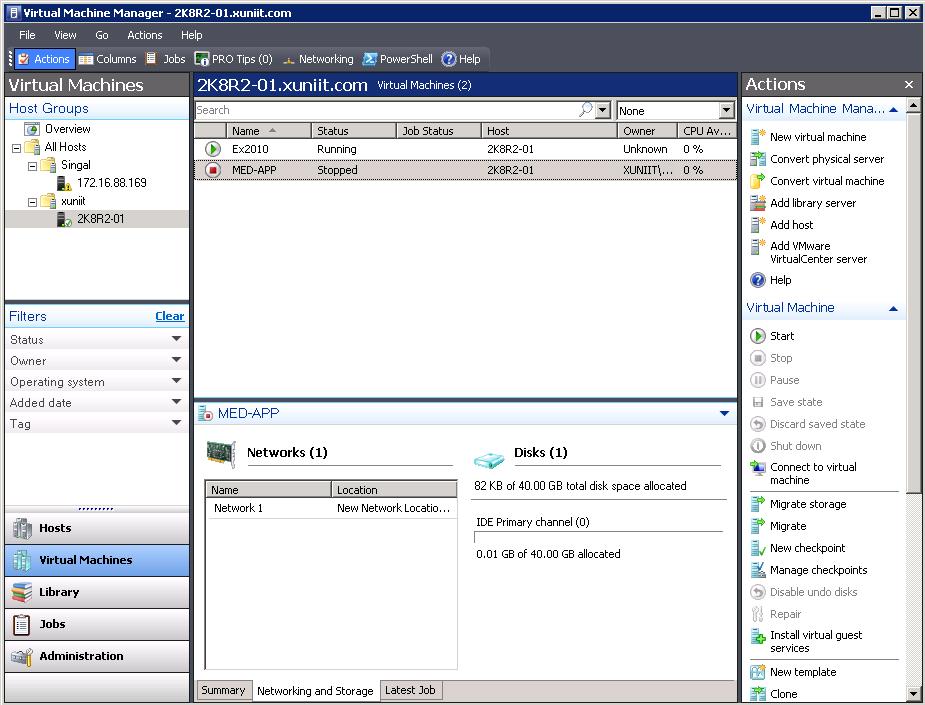Click the Connect to virtual machine icon
Viewport: 925px width, 705px height.
(757, 468)
